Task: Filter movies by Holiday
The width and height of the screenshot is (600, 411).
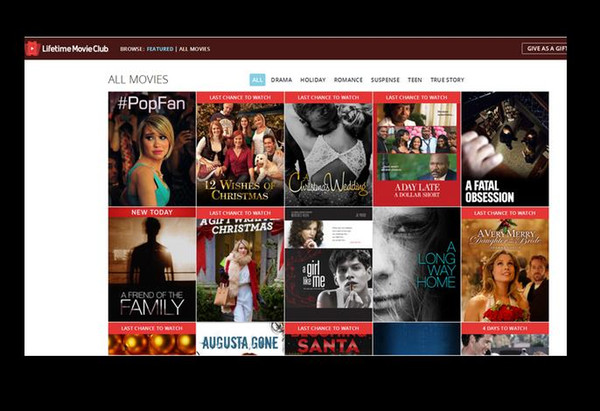Action: click(313, 80)
